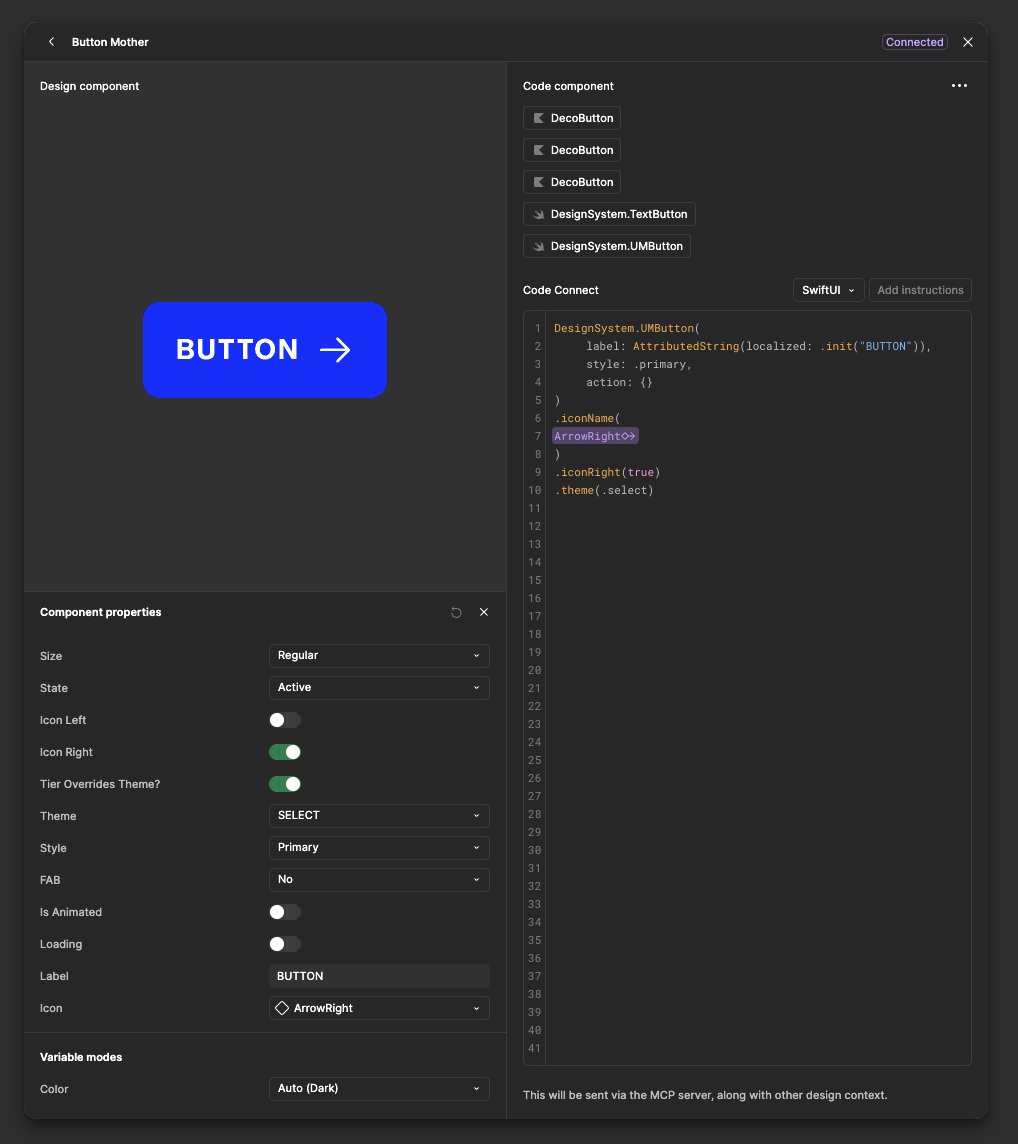Open the Size dropdown showing Regular

coord(379,655)
